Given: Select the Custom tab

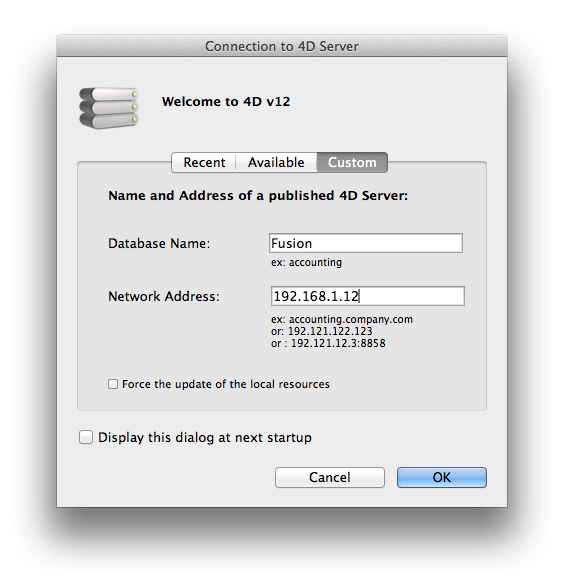Looking at the screenshot, I should click(x=352, y=163).
